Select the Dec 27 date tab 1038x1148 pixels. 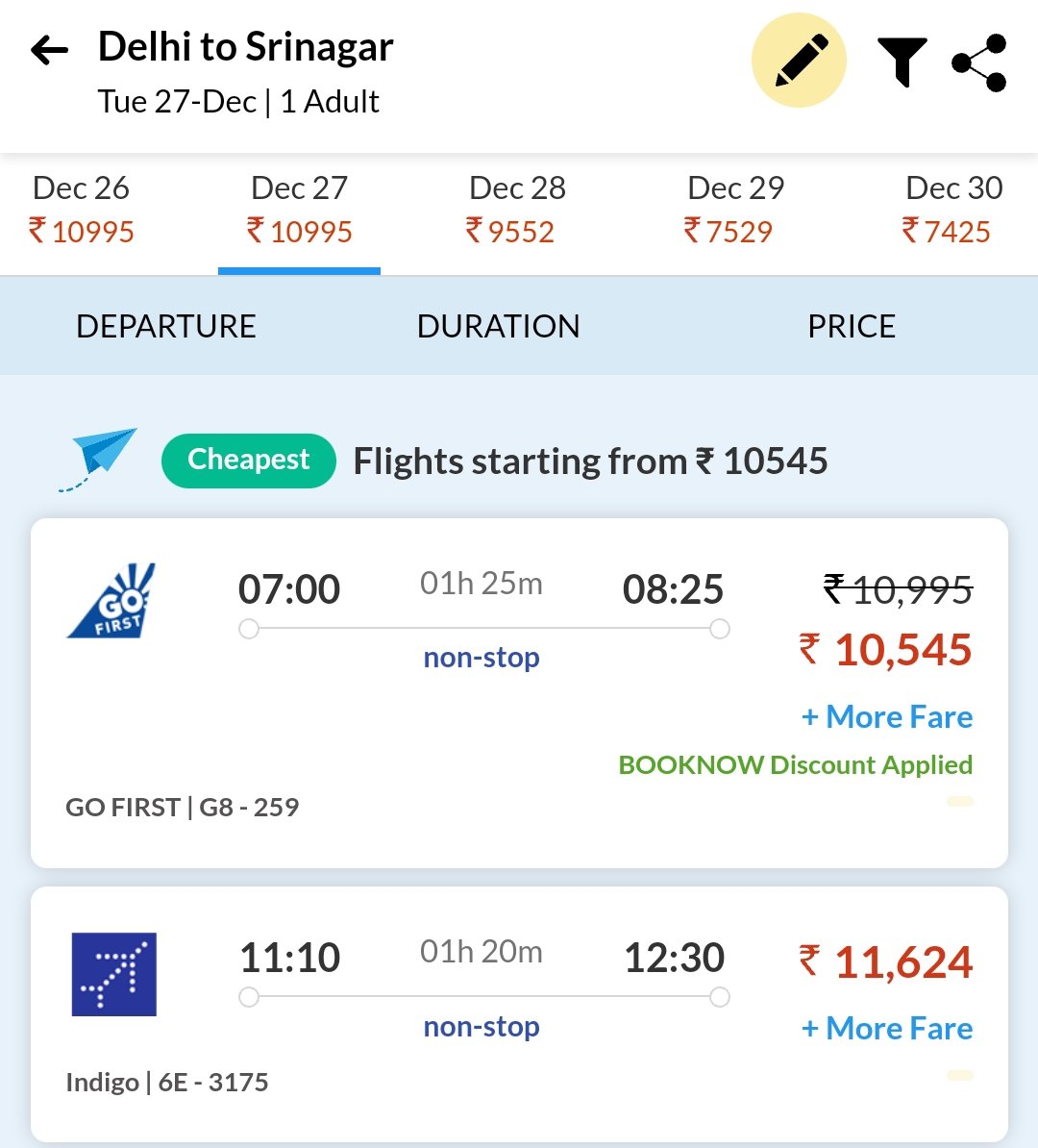[299, 210]
